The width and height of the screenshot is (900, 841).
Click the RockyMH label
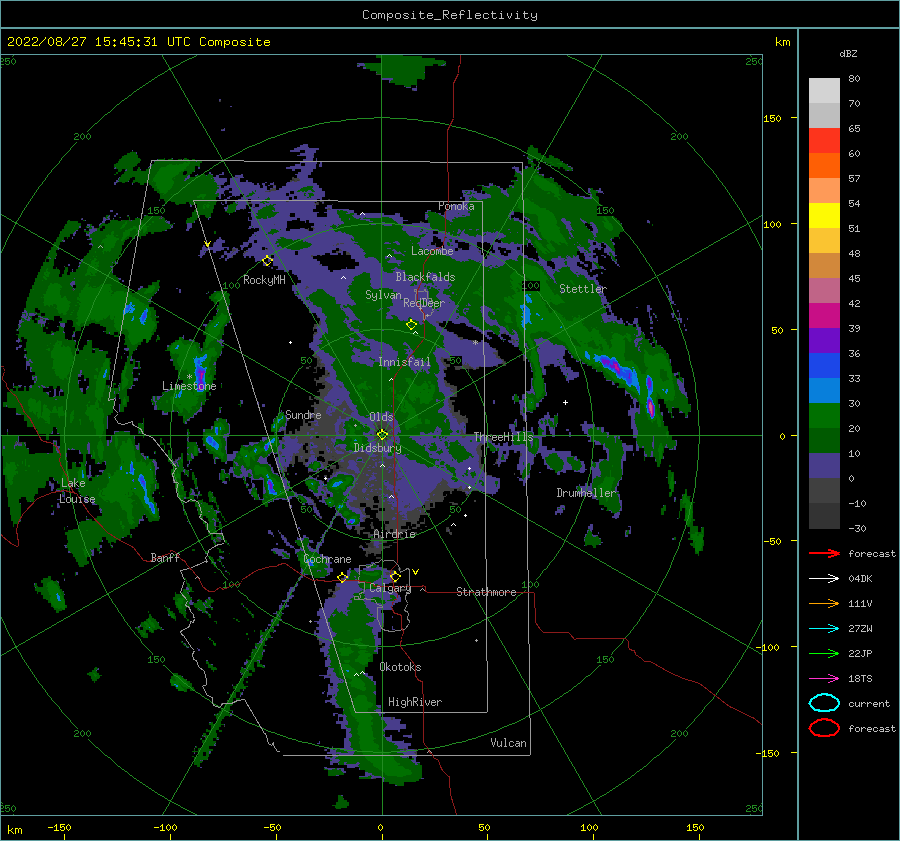click(x=264, y=280)
